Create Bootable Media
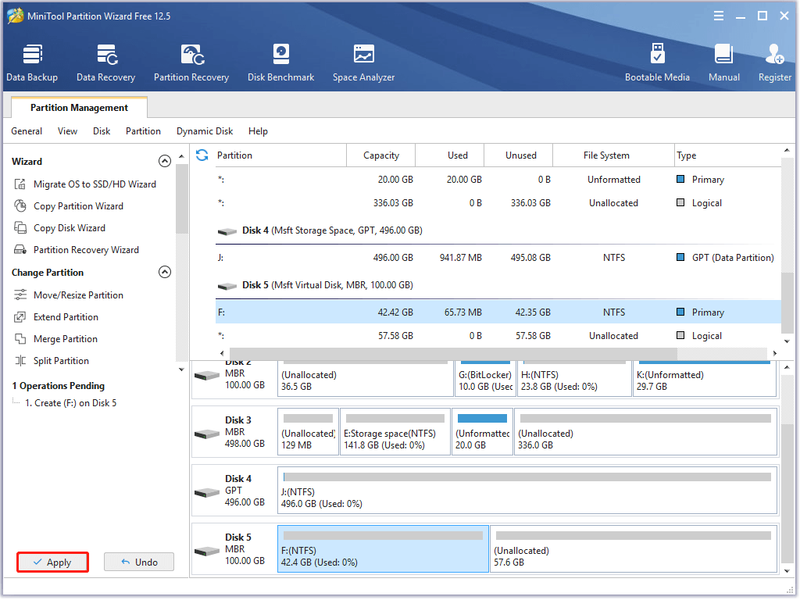Viewport: 800px width, 600px height. pos(657,63)
